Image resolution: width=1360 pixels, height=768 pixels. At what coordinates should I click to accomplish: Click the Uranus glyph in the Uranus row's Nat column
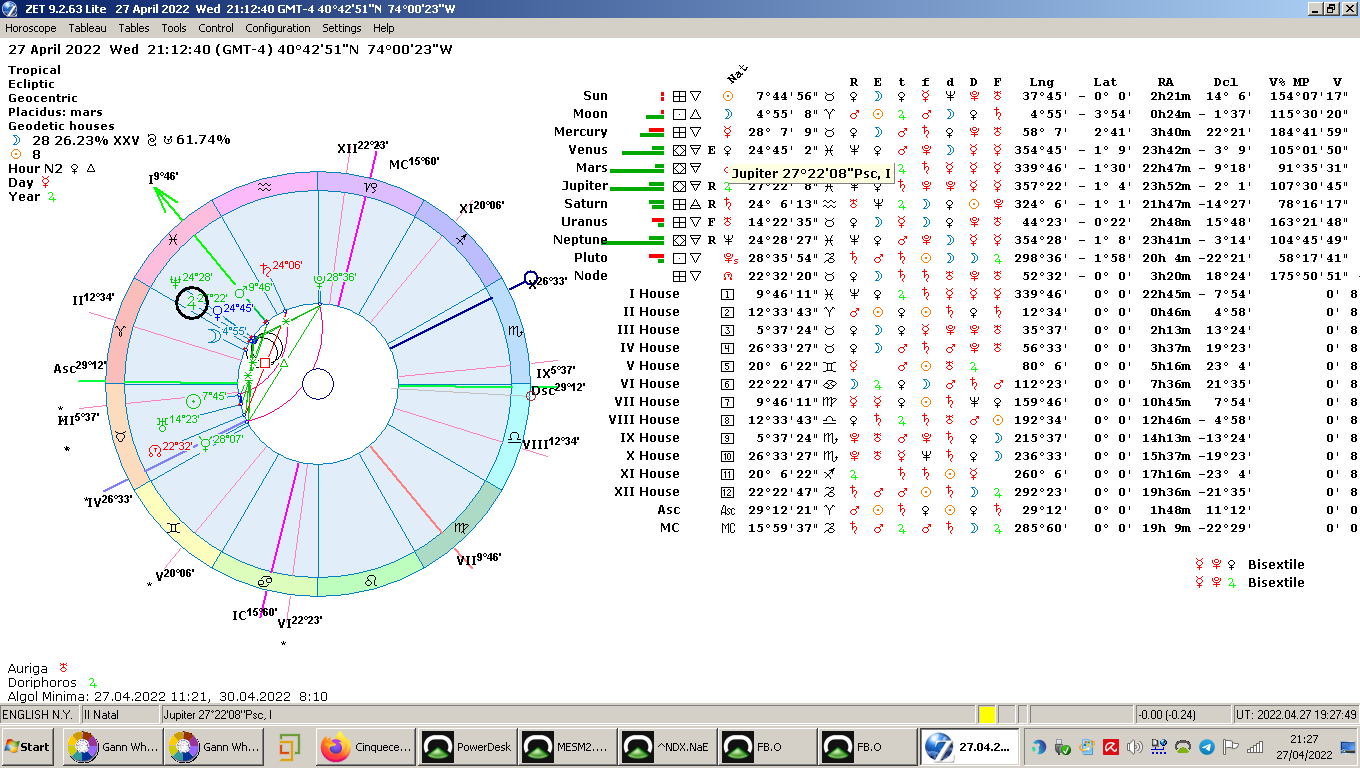(x=728, y=222)
